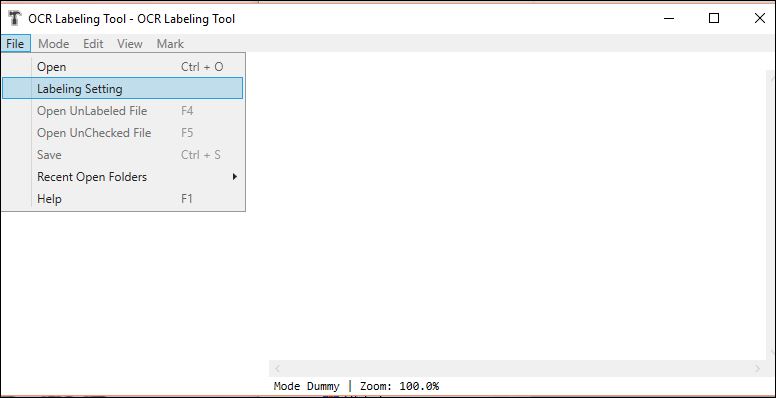Minimize the OCR Labeling Tool window
This screenshot has height=398, width=776.
point(669,18)
